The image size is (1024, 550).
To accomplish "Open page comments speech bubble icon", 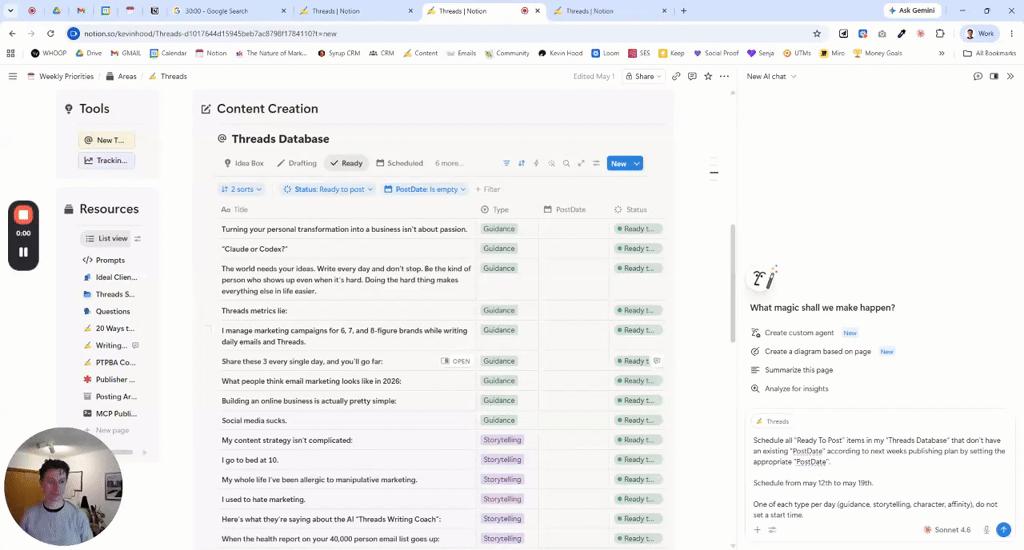I will pos(692,76).
